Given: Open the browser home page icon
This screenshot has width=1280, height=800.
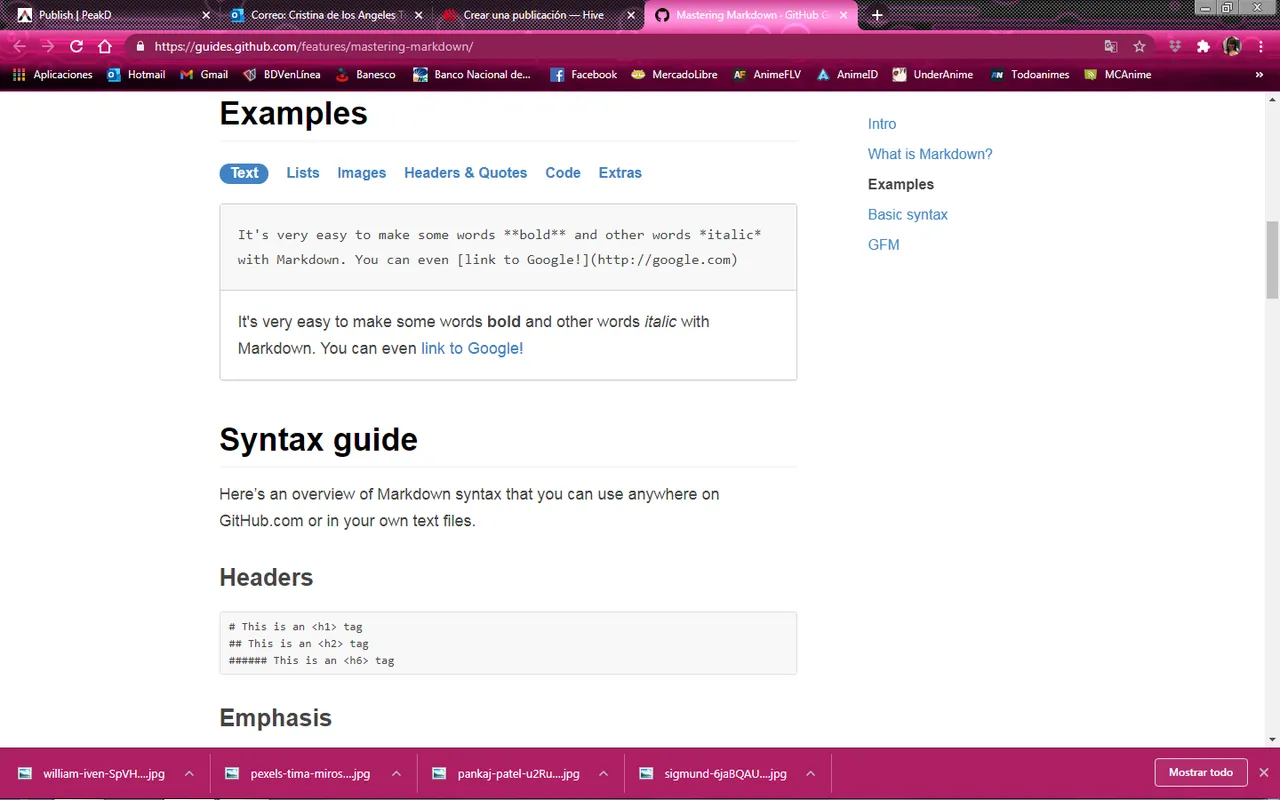Looking at the screenshot, I should (x=105, y=46).
